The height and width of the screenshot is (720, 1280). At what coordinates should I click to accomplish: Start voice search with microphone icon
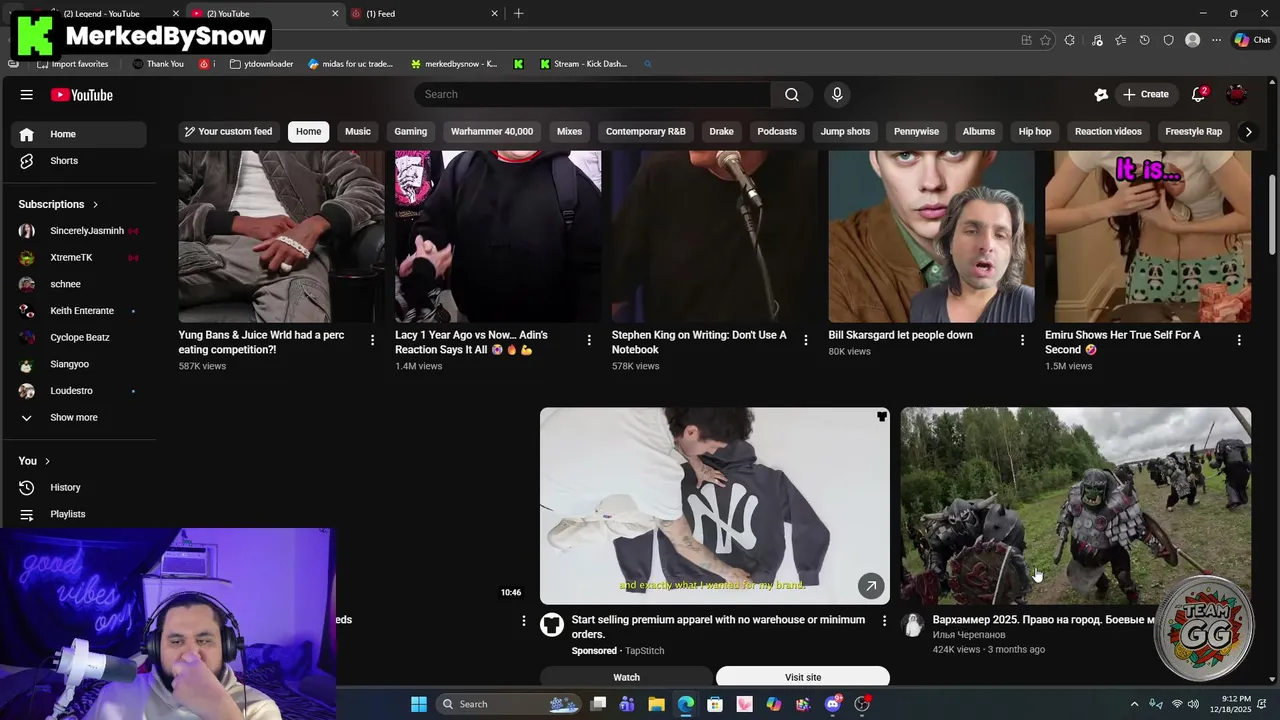pos(837,94)
